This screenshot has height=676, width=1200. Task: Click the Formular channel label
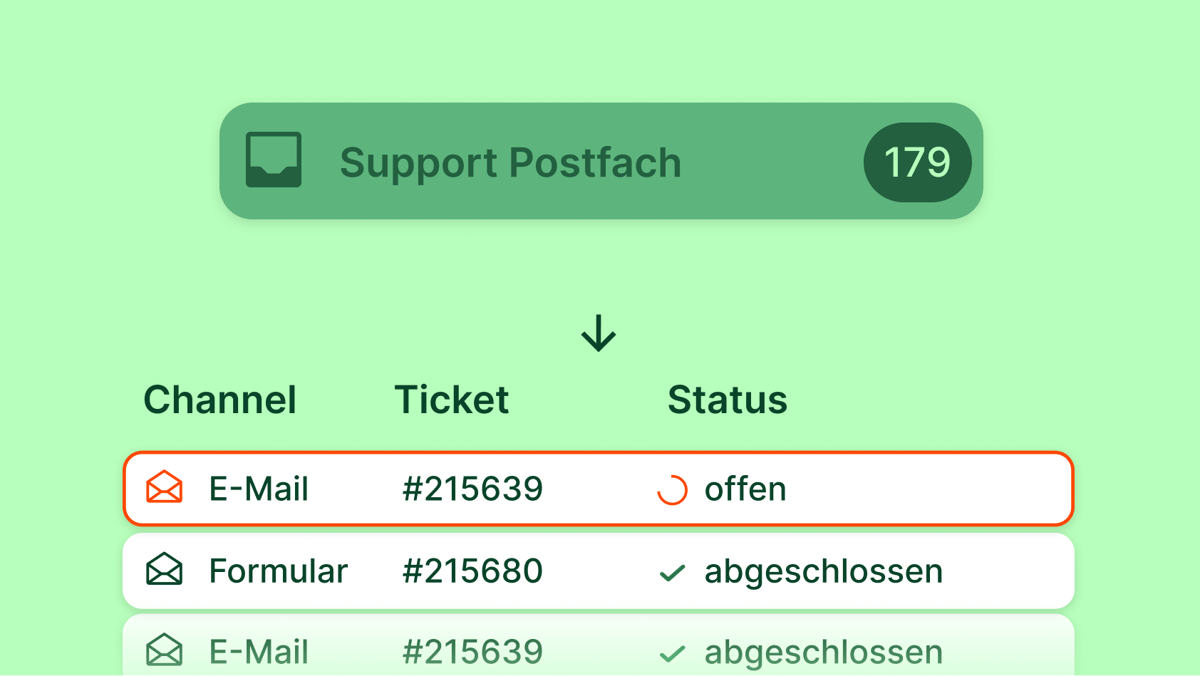pos(278,571)
